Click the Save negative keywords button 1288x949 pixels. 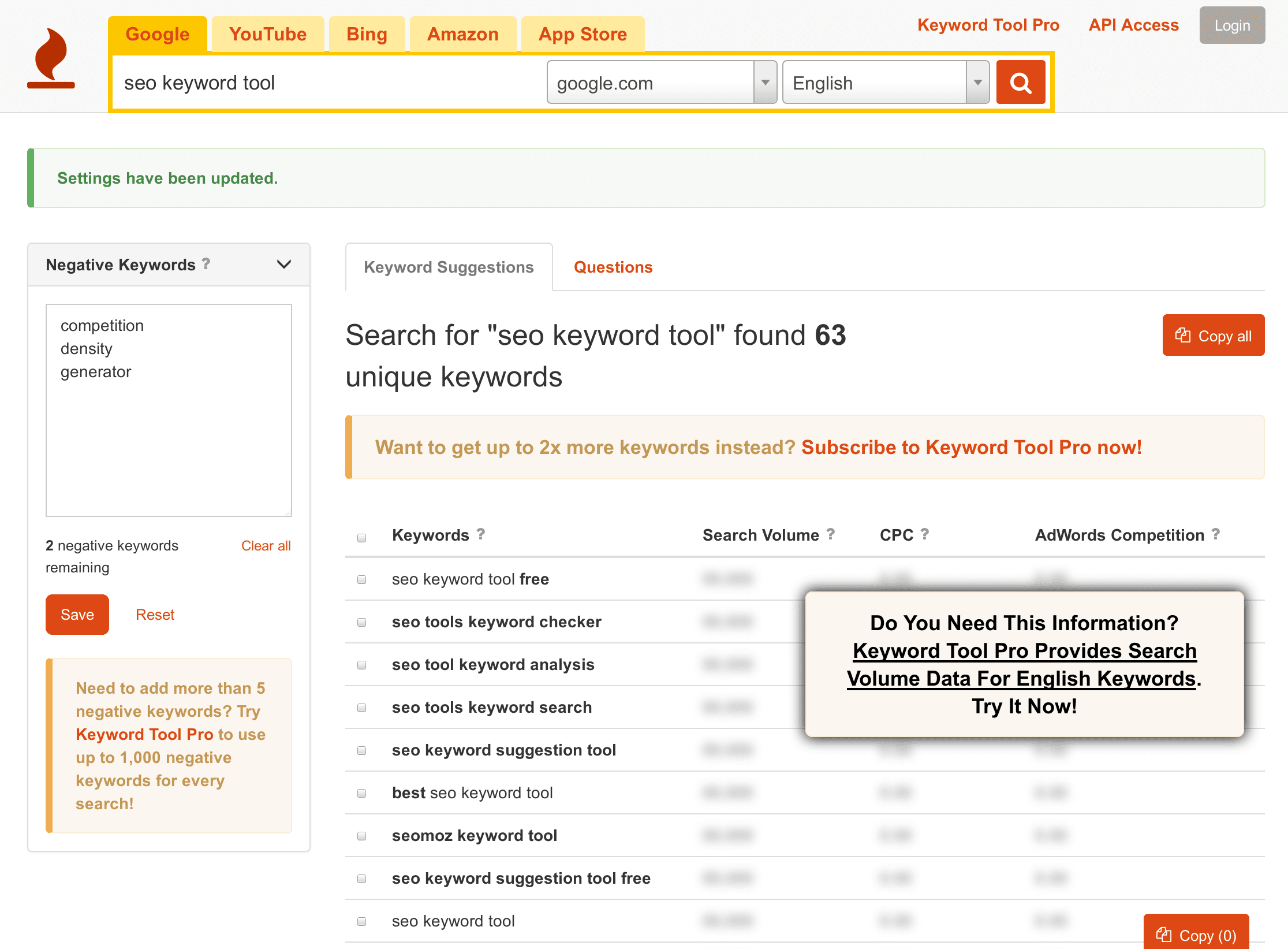click(77, 614)
